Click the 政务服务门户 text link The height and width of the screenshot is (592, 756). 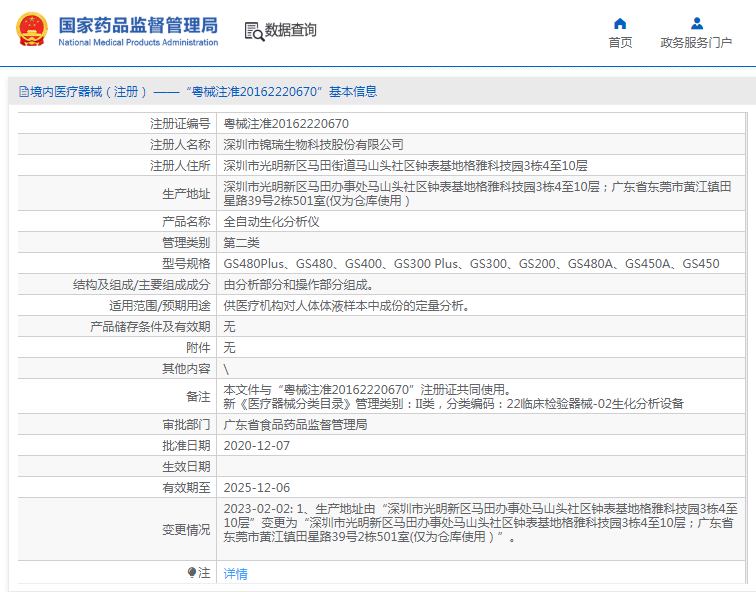pyautogui.click(x=696, y=42)
